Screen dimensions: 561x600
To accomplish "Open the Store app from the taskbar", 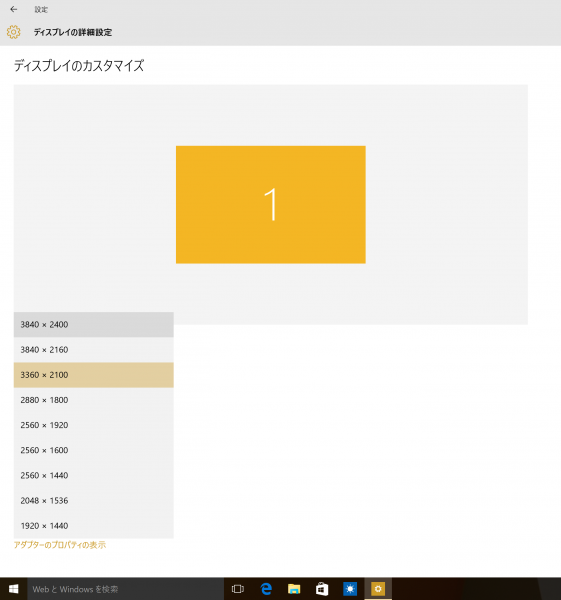I will point(322,589).
